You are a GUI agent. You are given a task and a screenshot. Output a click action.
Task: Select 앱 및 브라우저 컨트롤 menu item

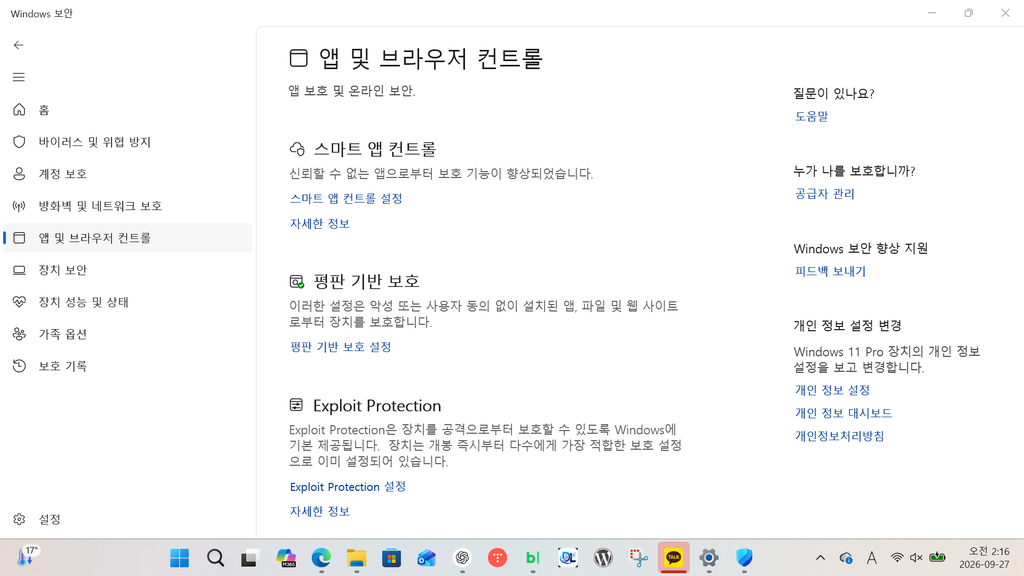tap(128, 238)
